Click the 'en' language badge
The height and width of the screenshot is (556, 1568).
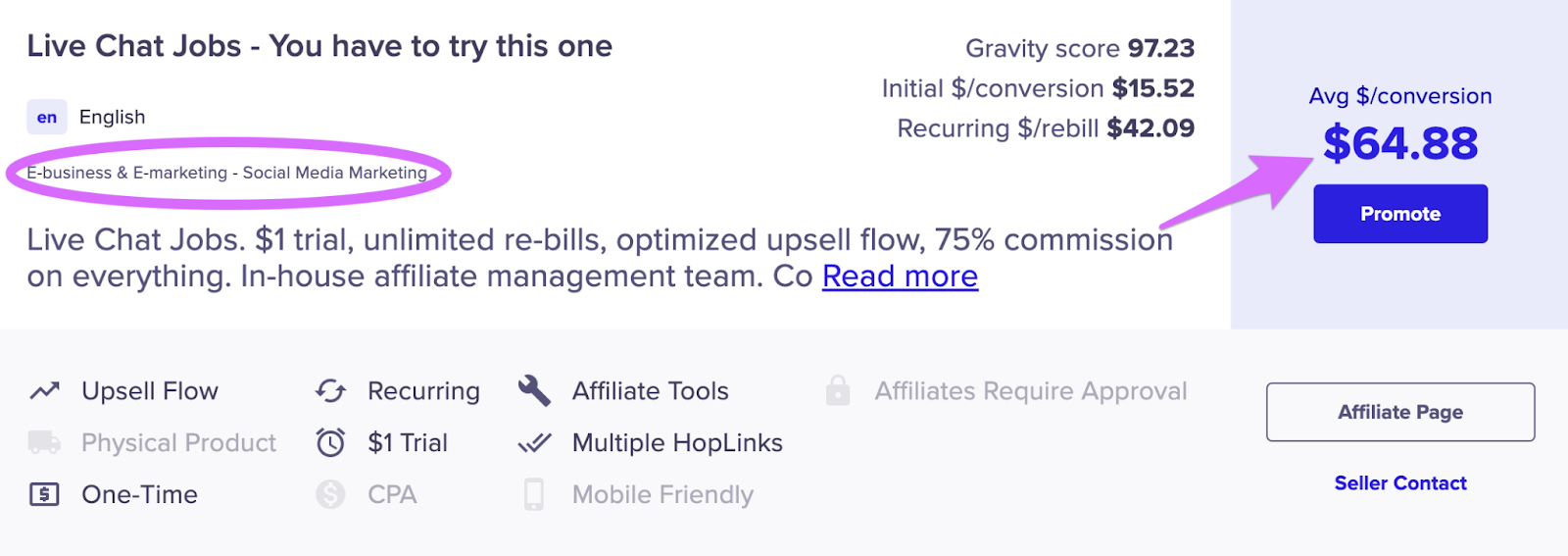47,117
